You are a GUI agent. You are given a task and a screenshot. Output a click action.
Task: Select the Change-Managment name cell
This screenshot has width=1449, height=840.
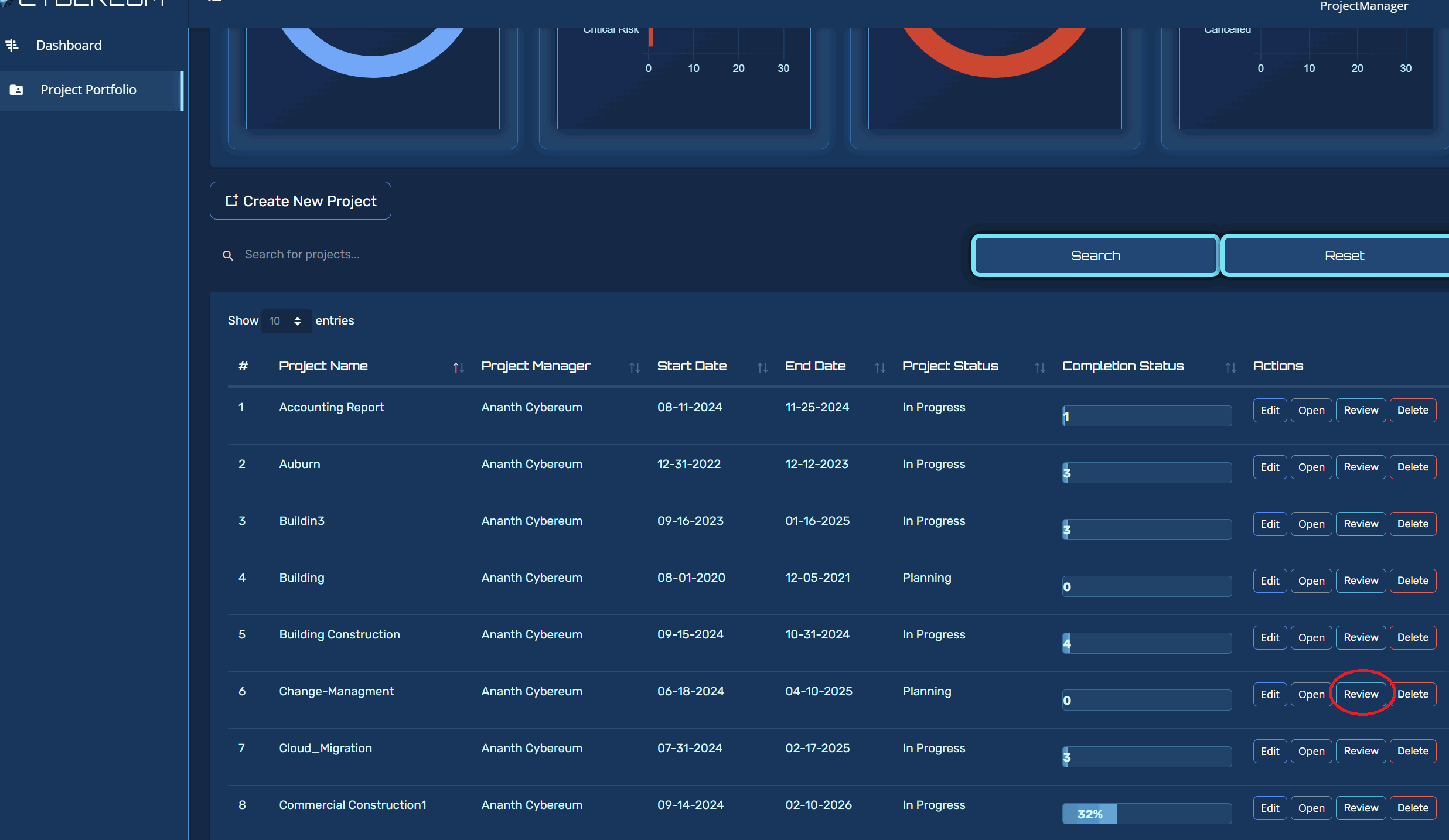point(336,691)
